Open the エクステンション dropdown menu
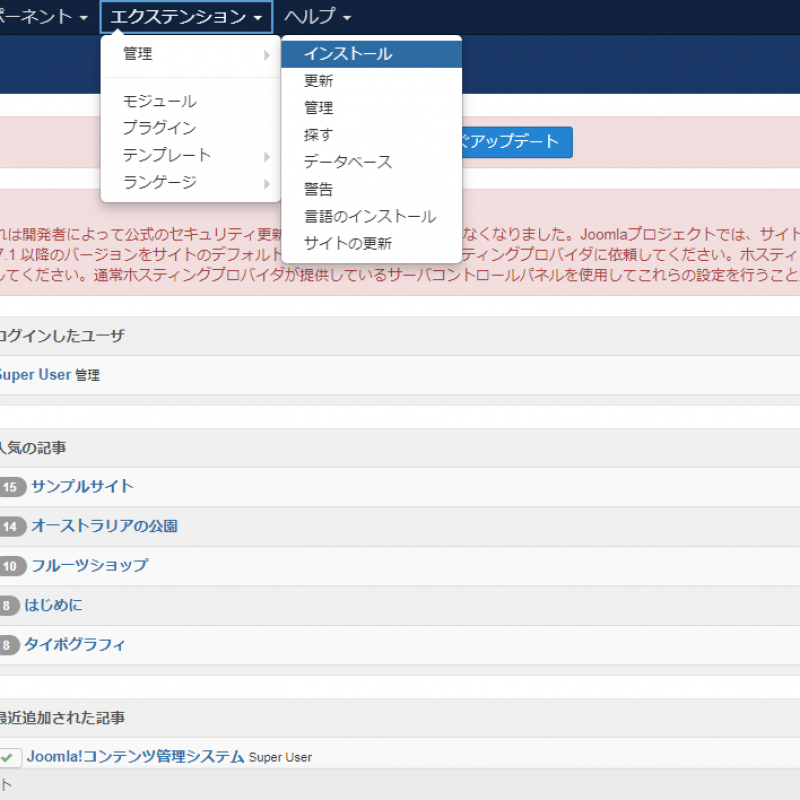This screenshot has height=800, width=800. (x=186, y=17)
